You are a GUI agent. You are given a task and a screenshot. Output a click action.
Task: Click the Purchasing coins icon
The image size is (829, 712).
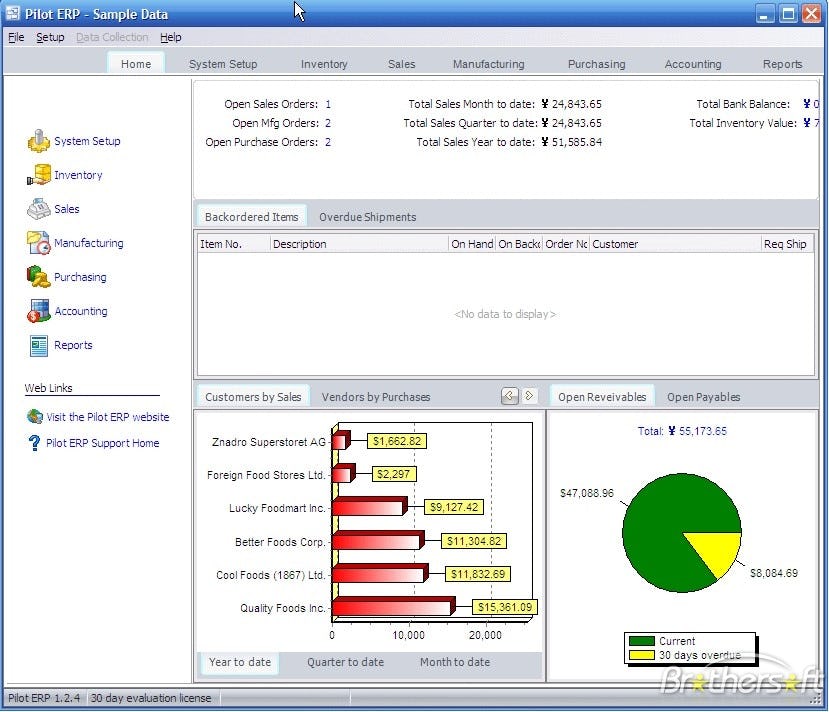click(x=39, y=277)
